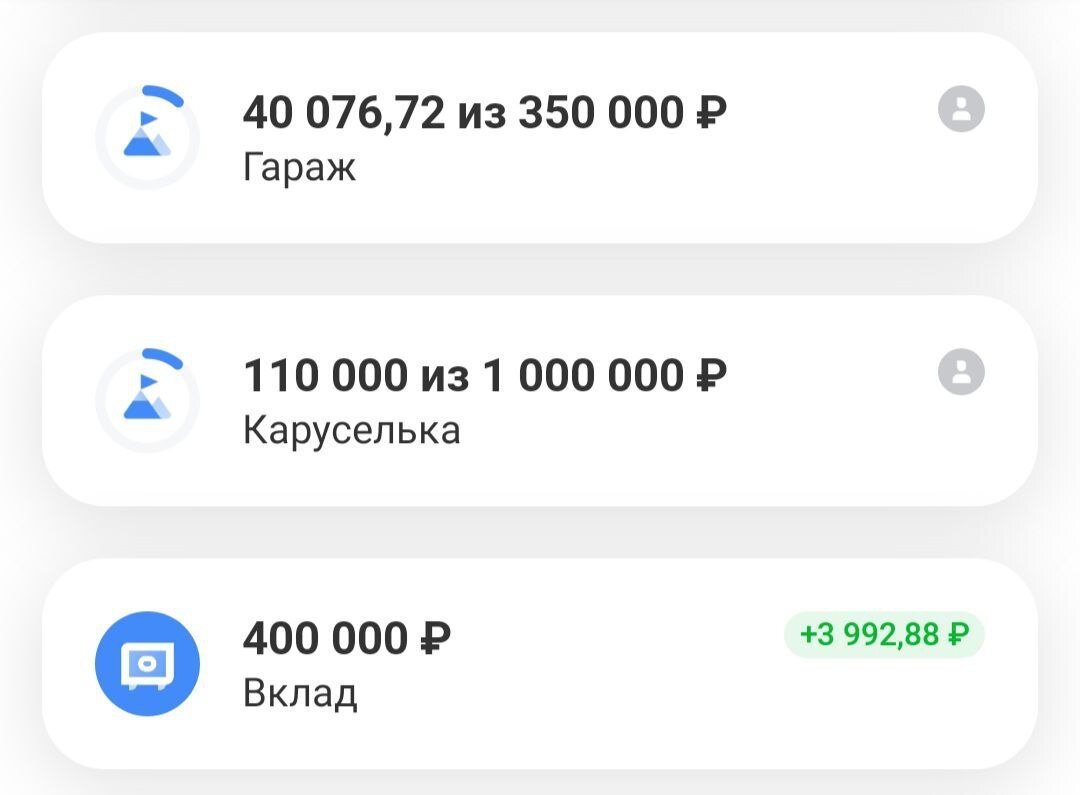Tap the deposit vault icon next to 400 000 ₽
The height and width of the screenshot is (795, 1080).
click(x=146, y=663)
